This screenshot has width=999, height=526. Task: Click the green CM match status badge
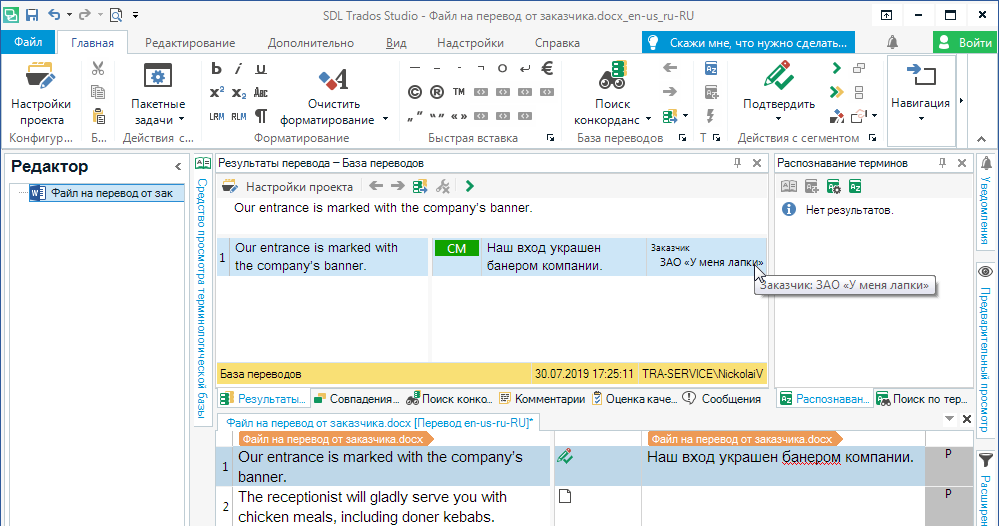456,248
